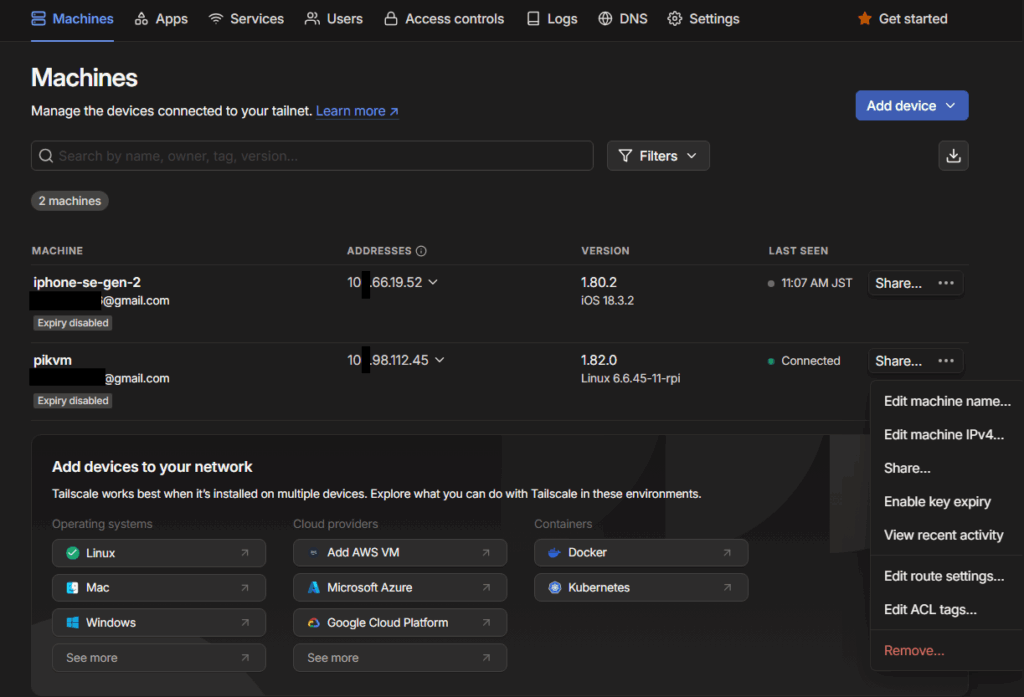Click See more under Cloud providers
1024x697 pixels.
tap(400, 658)
